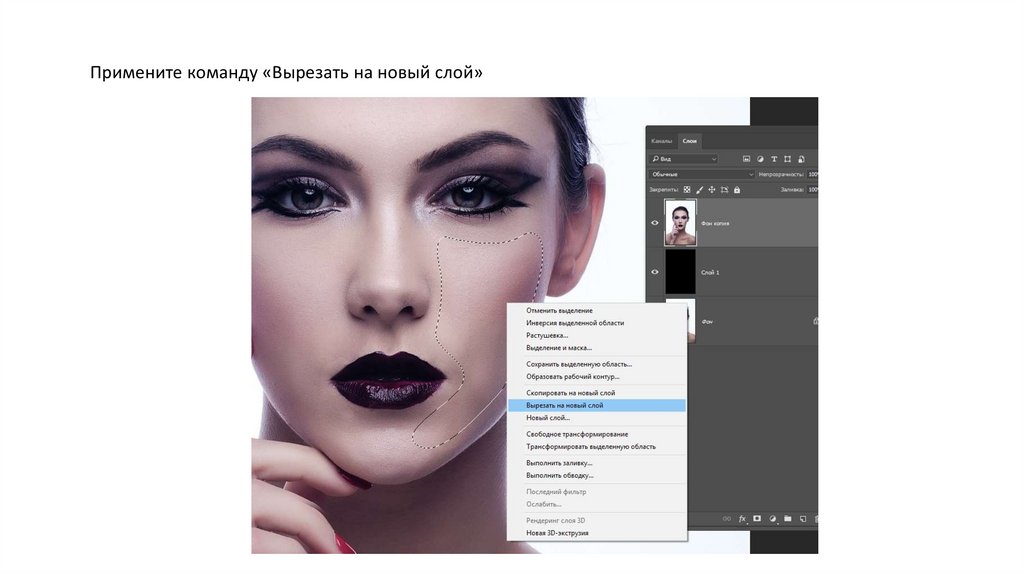This screenshot has width=1024, height=574.
Task: Switch to the Каналы tab
Action: (x=662, y=141)
